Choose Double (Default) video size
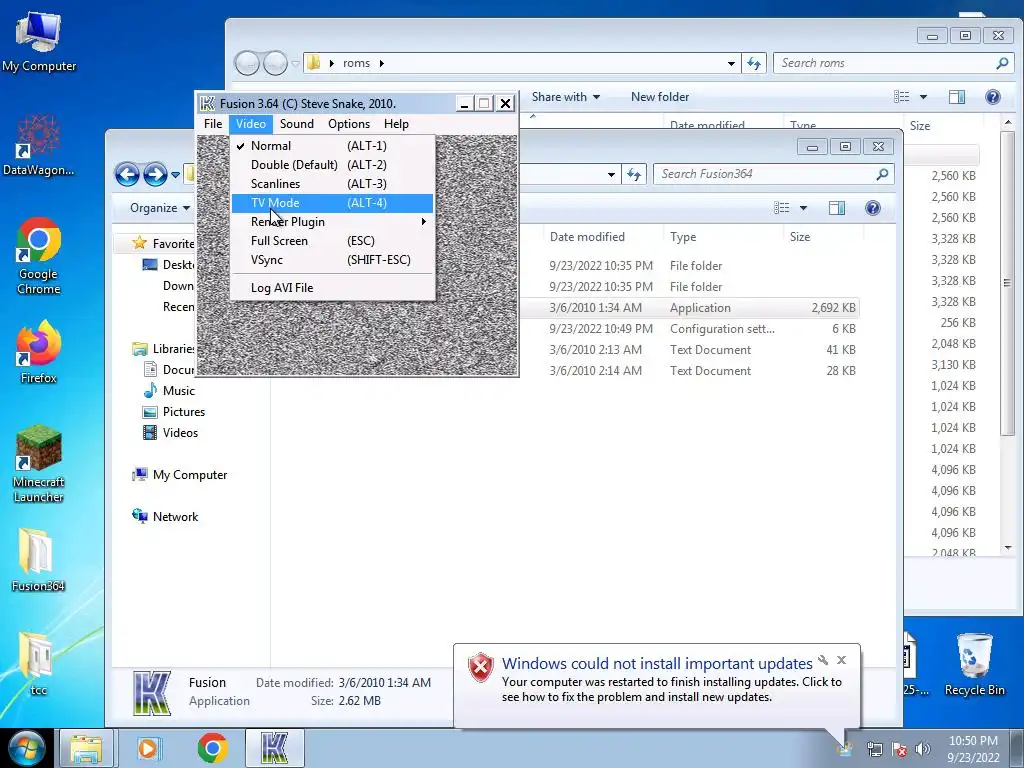Viewport: 1024px width, 768px height. [x=332, y=165]
